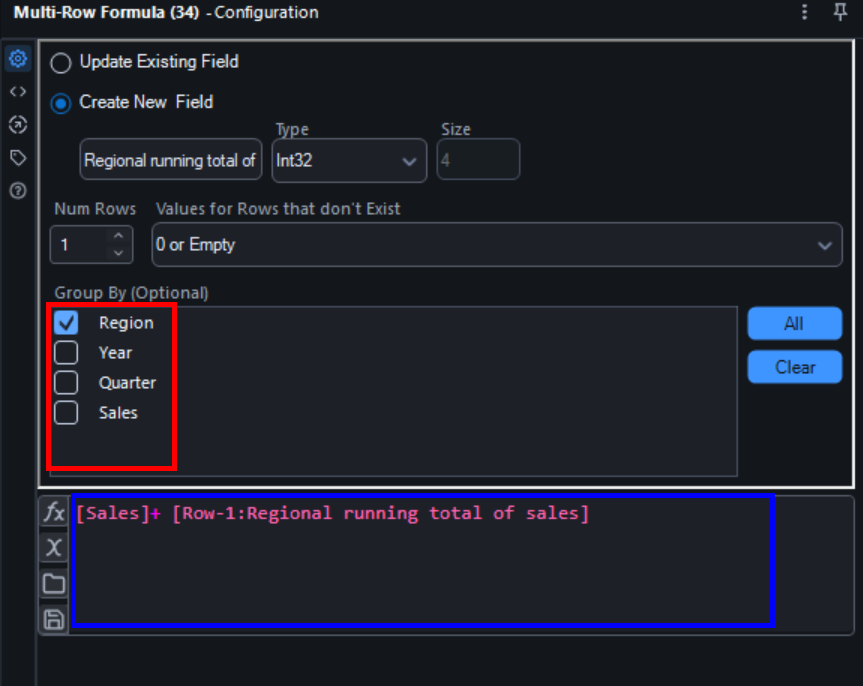Viewport: 863px width, 686px height.
Task: Save the expression with disk icon
Action: [x=54, y=619]
